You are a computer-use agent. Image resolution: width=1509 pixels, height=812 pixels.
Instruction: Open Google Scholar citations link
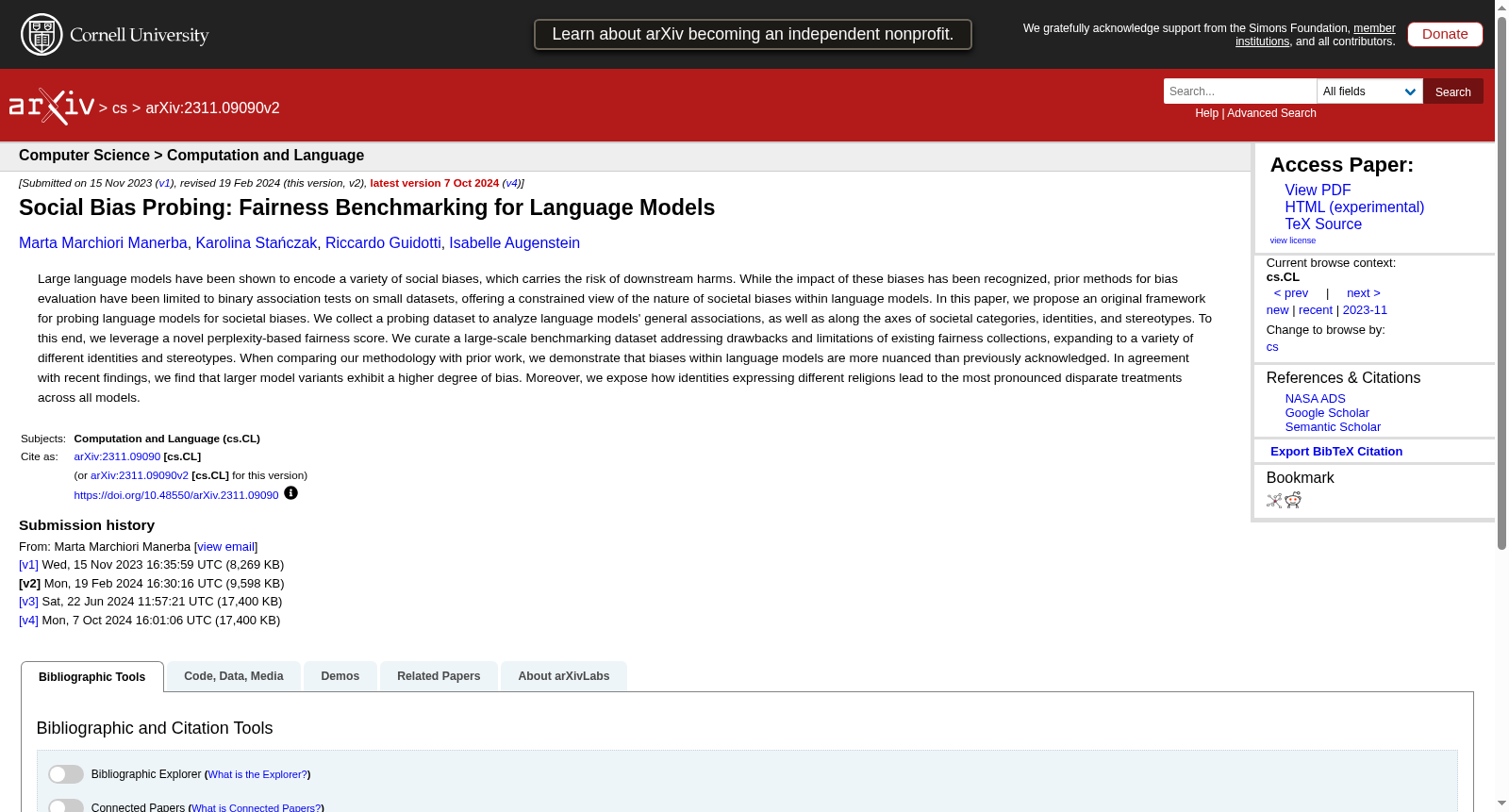1327,413
